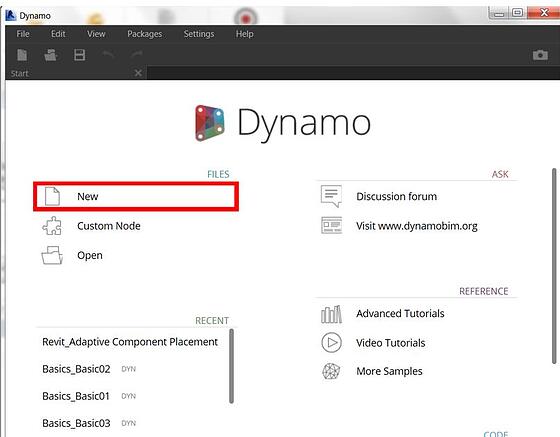The height and width of the screenshot is (437, 560).
Task: Click Open in the FILES list
Action: pos(90,256)
